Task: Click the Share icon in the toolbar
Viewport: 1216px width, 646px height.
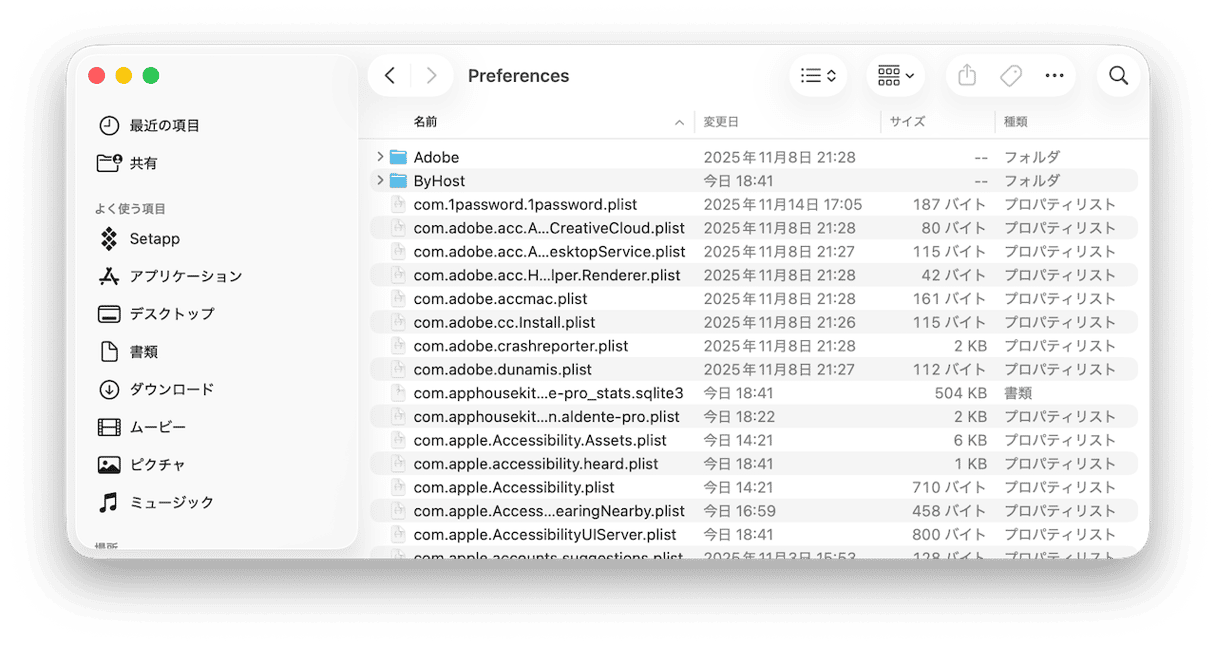Action: (966, 75)
